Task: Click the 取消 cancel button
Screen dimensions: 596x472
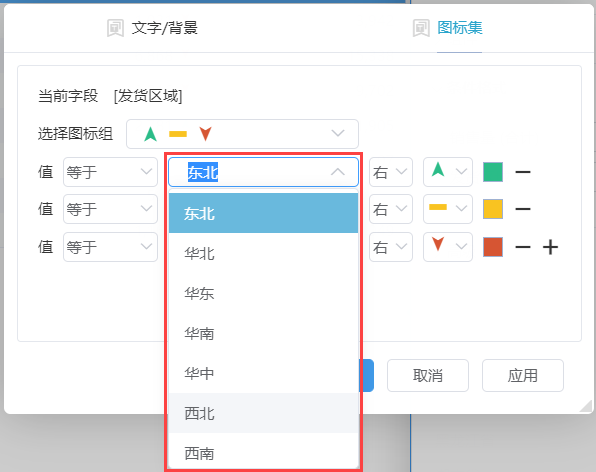Action: coord(428,375)
